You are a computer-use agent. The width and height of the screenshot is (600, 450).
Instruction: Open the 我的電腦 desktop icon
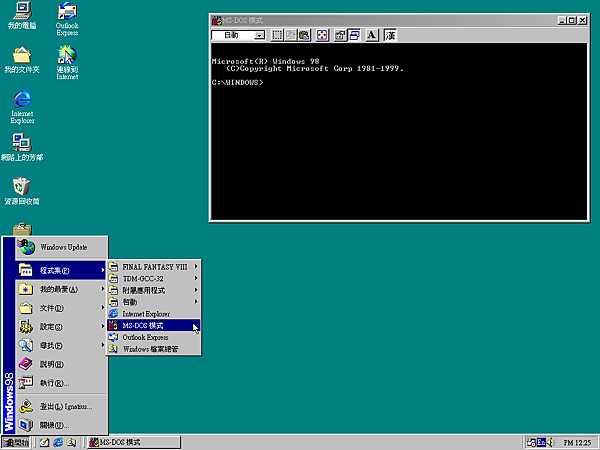coord(22,16)
